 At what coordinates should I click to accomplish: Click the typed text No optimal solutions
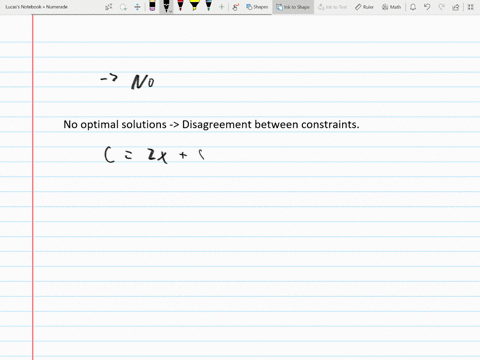(x=115, y=124)
